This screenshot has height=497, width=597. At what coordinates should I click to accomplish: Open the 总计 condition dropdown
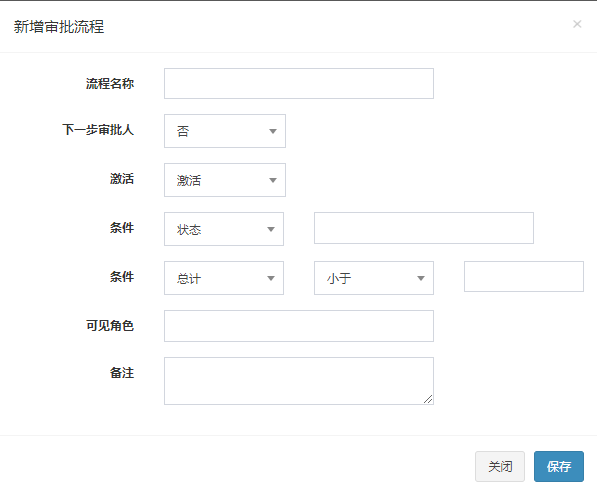pyautogui.click(x=224, y=278)
